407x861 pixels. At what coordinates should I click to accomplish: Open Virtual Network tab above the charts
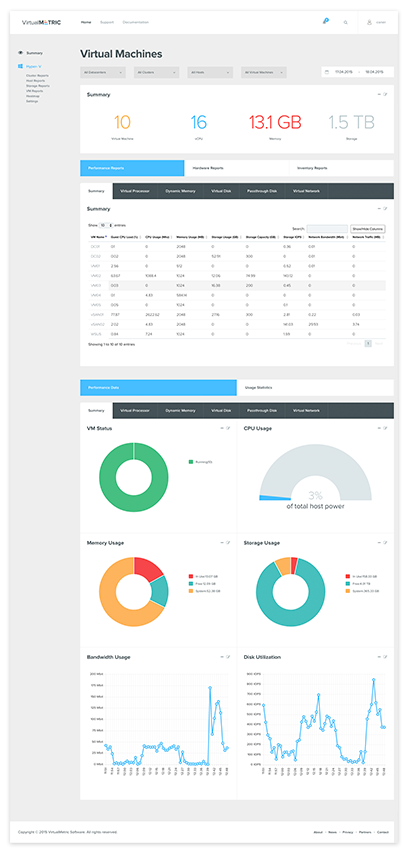click(x=306, y=410)
